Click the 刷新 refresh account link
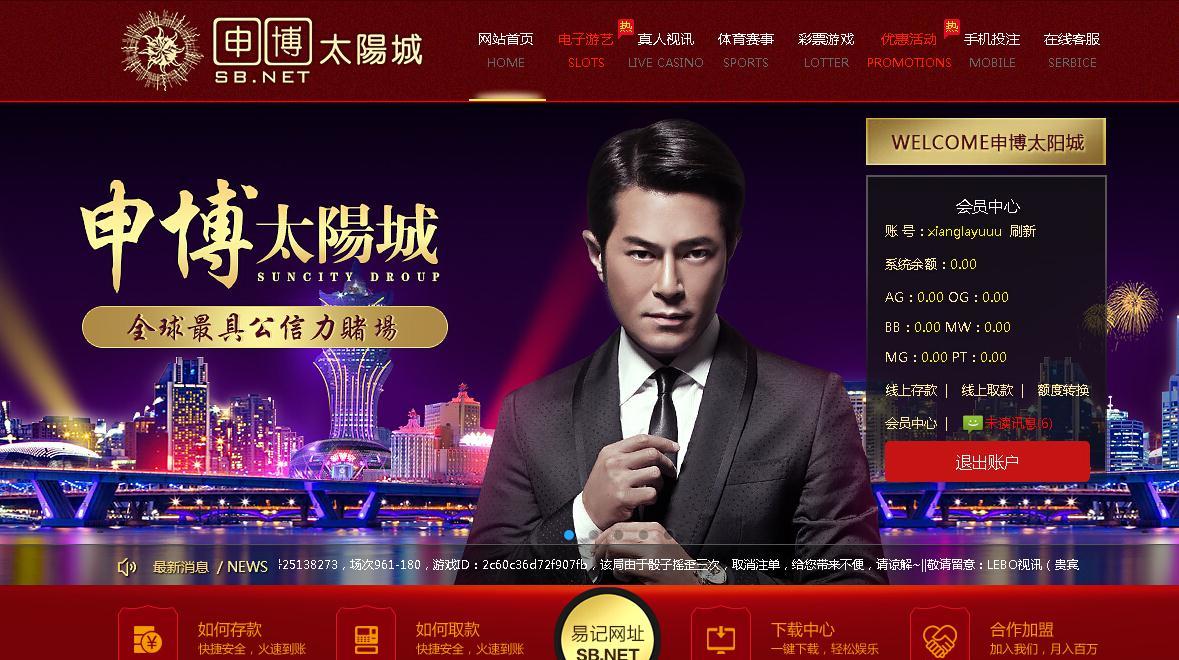1179x660 pixels. coord(1023,232)
